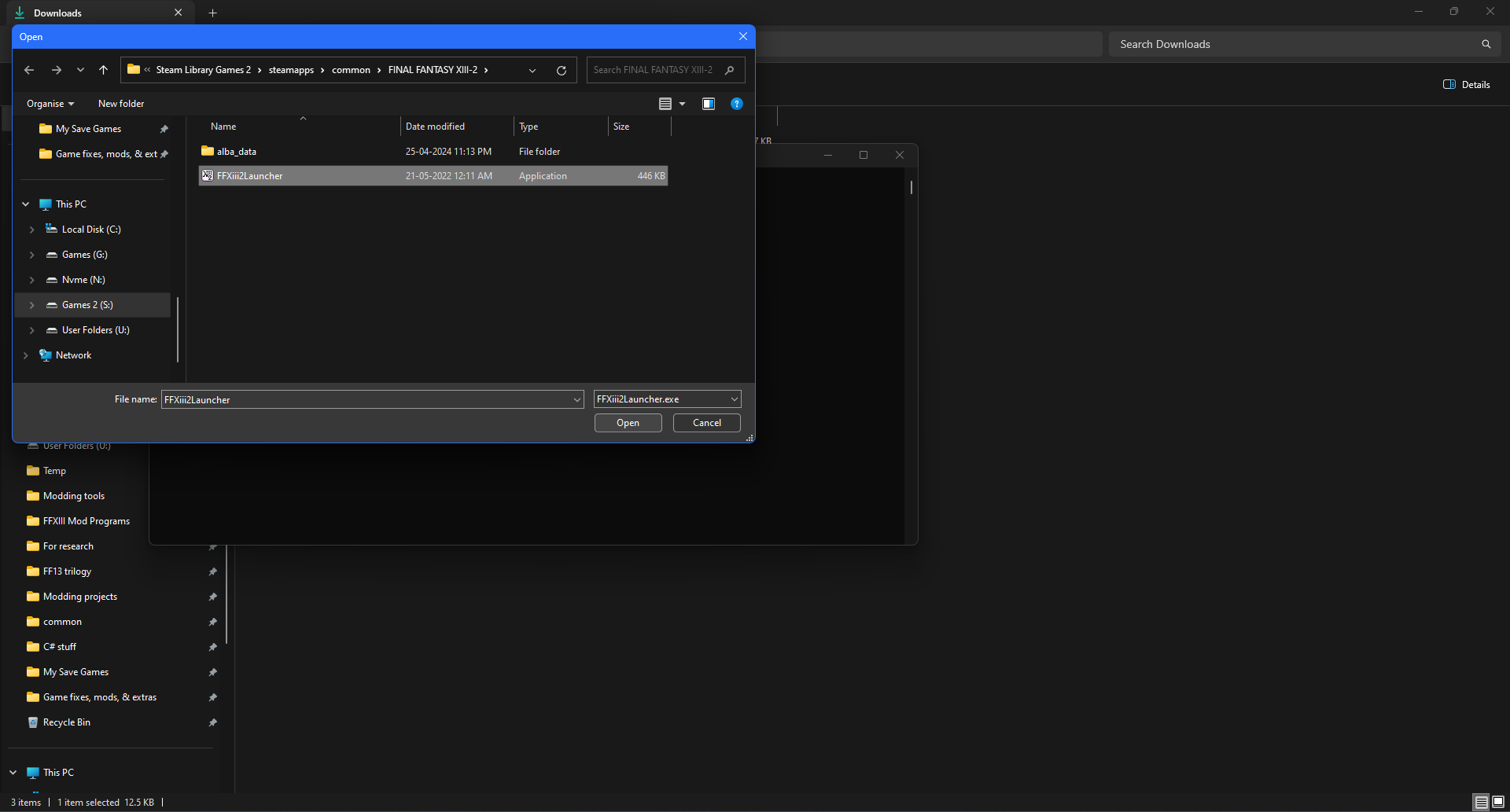Screen dimensions: 1510x812
Task: Click the Open button
Action: 628,423
